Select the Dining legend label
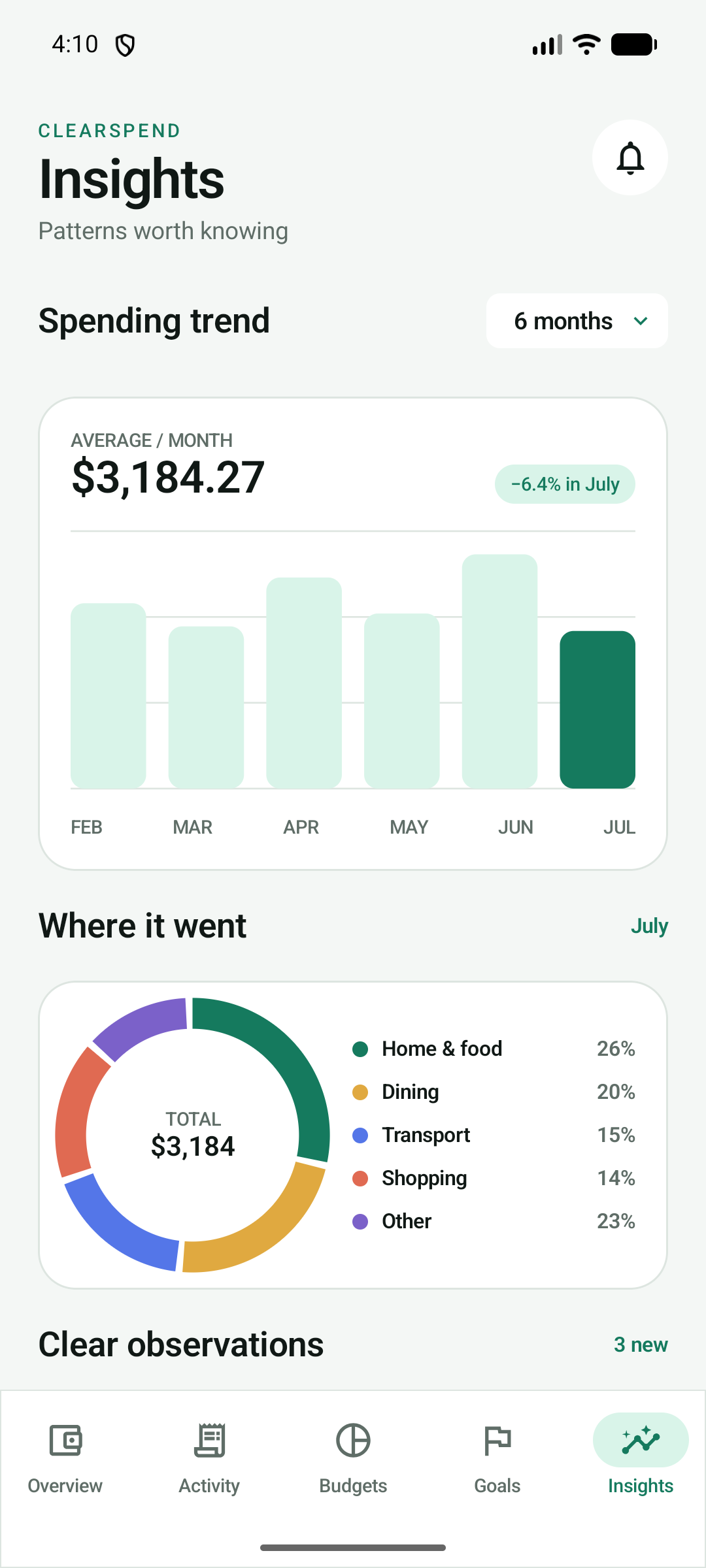The width and height of the screenshot is (706, 1568). (x=411, y=1092)
